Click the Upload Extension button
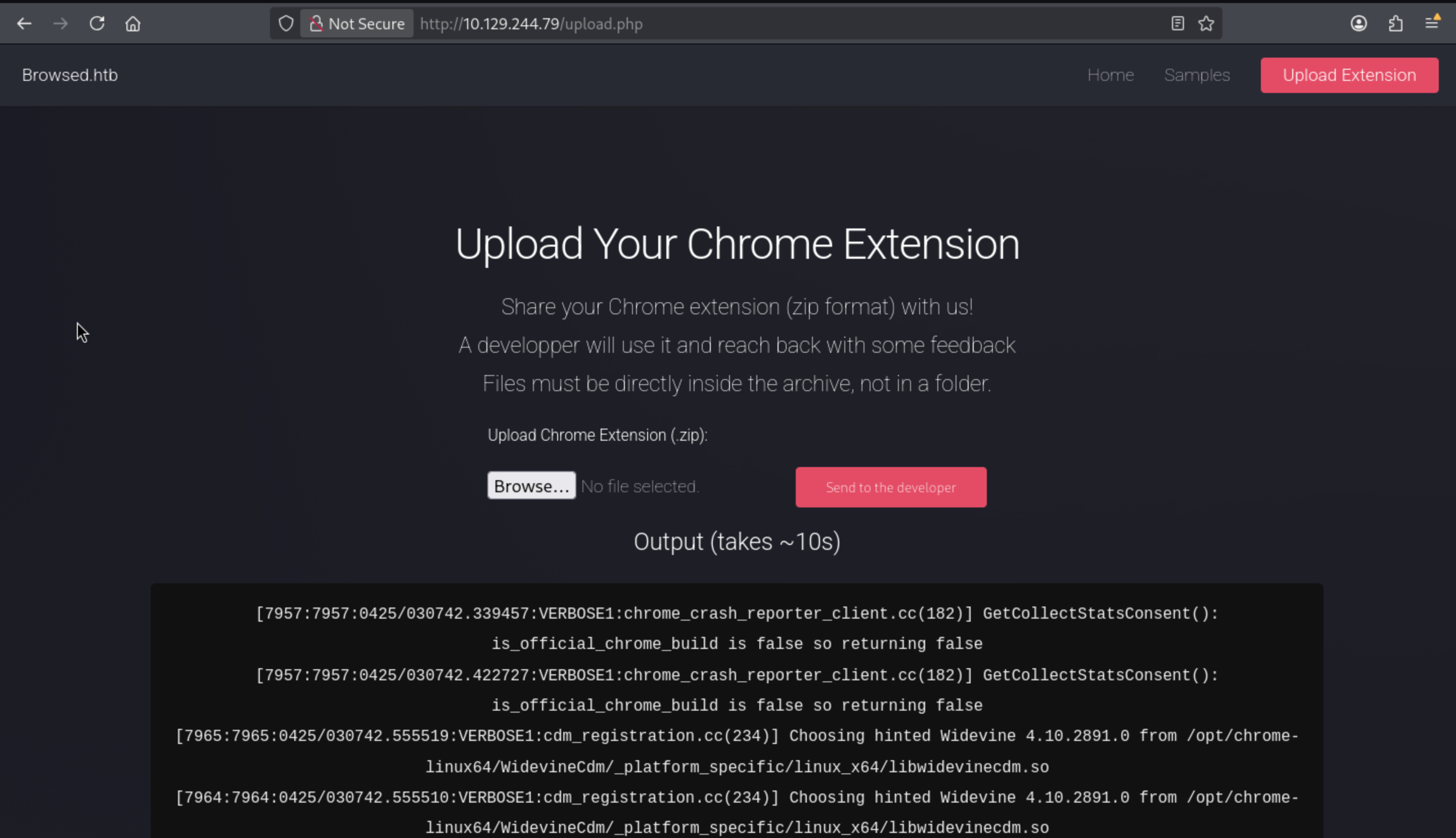1456x838 pixels. (1349, 75)
